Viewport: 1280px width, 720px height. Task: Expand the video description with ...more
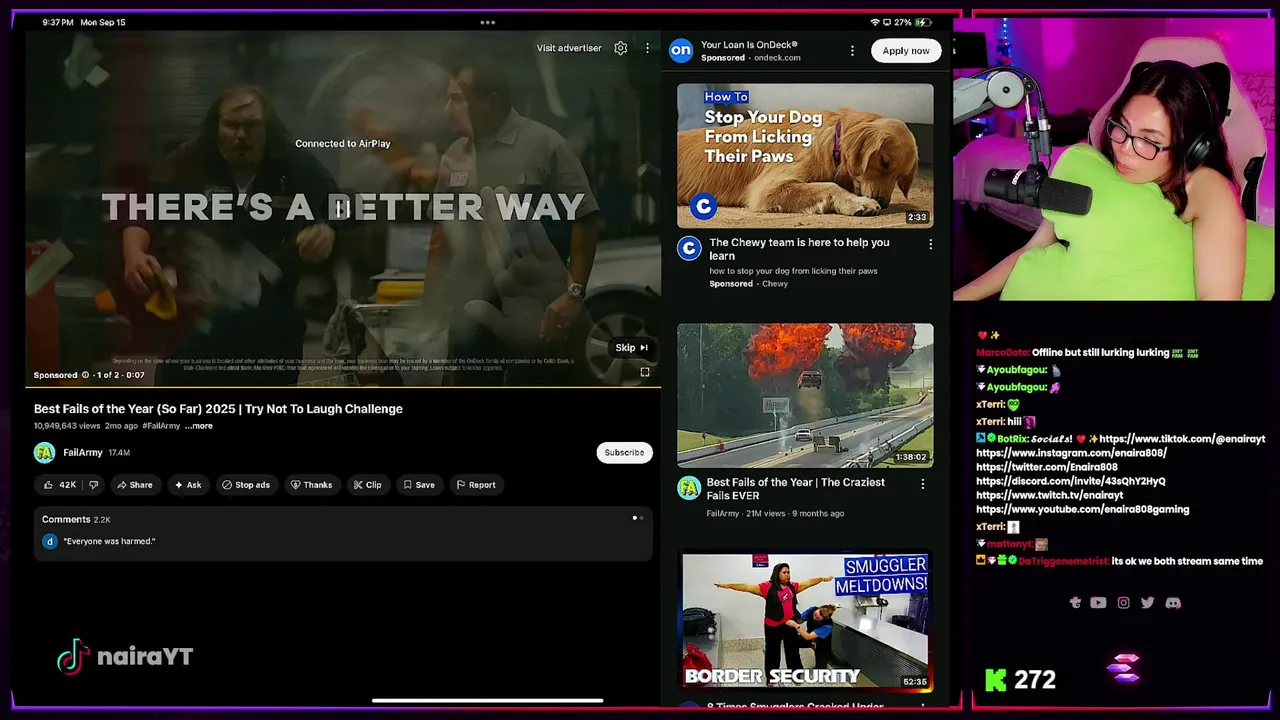click(199, 426)
